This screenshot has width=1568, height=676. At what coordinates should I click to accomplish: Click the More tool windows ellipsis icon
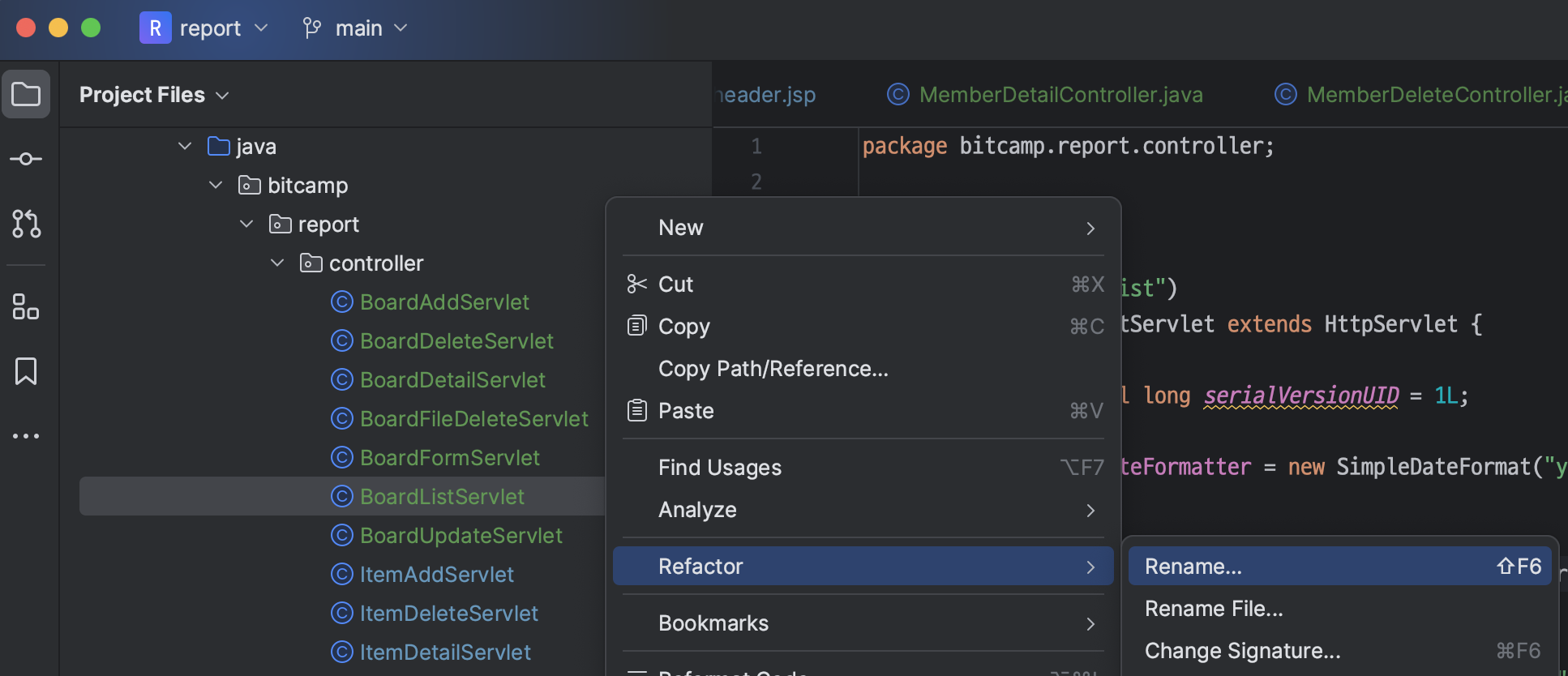point(26,436)
